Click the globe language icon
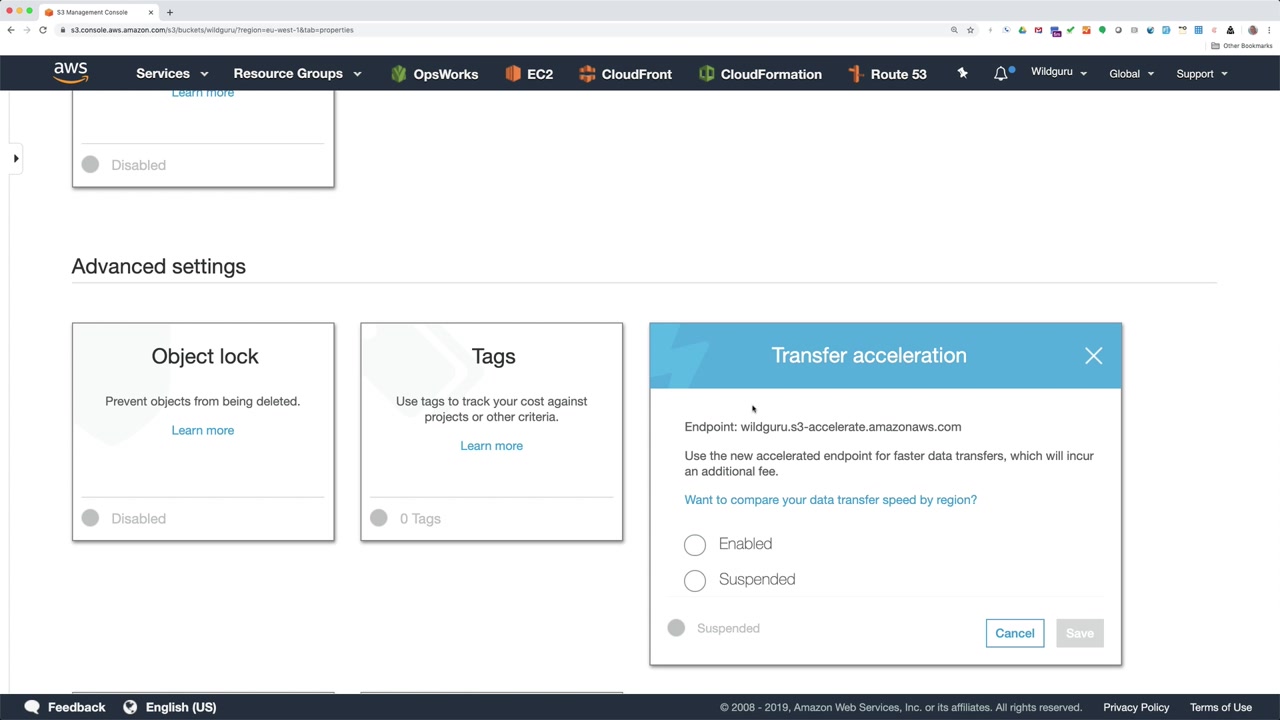The image size is (1280, 720). (x=130, y=707)
